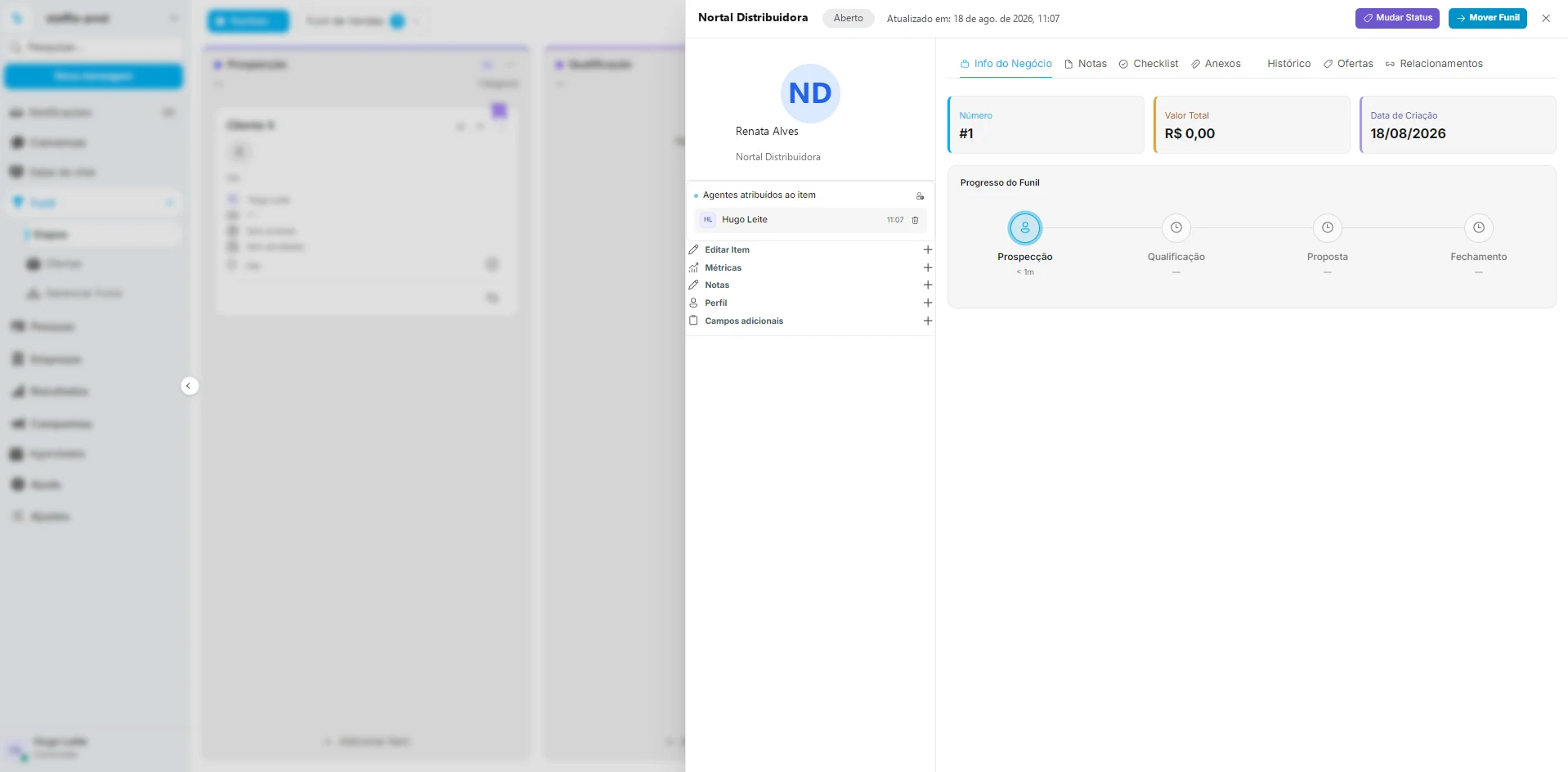Expand the Métricas section
The image size is (1568, 772).
tap(928, 267)
